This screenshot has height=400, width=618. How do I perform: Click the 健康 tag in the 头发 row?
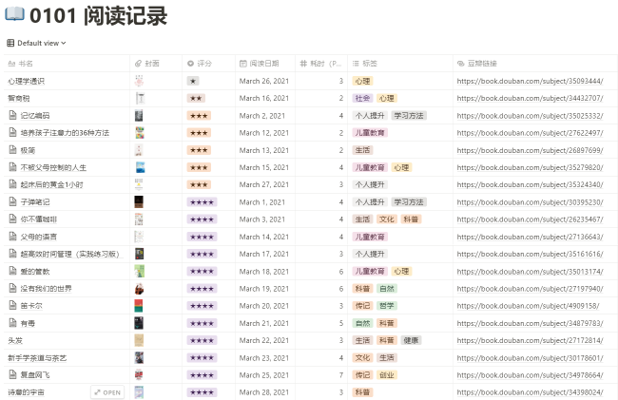(411, 340)
